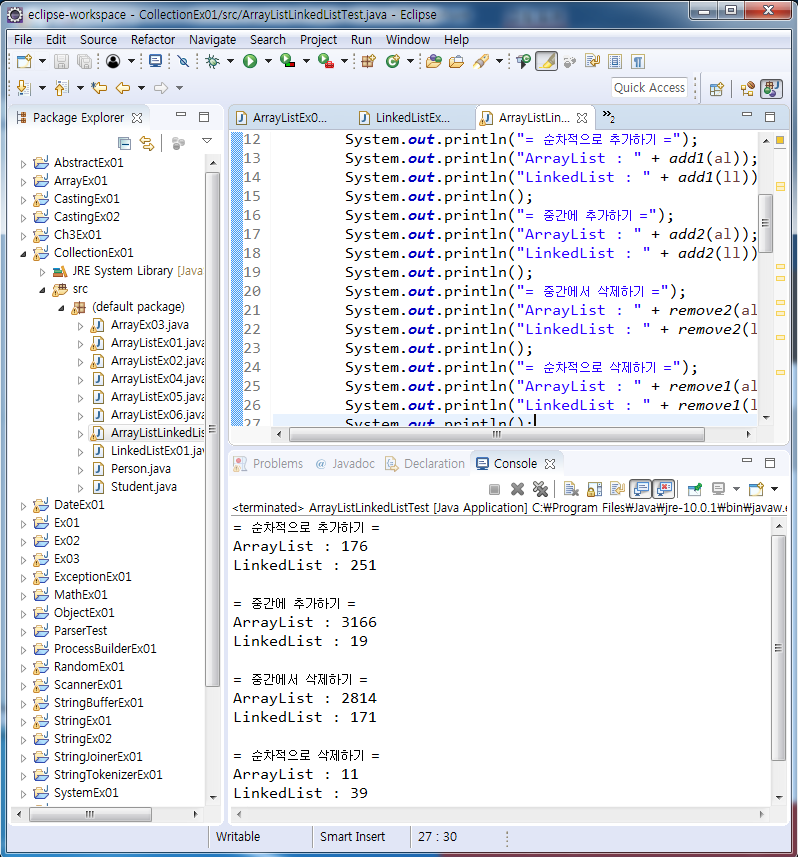The image size is (798, 857).
Task: Run the program with green Run button
Action: [x=250, y=61]
